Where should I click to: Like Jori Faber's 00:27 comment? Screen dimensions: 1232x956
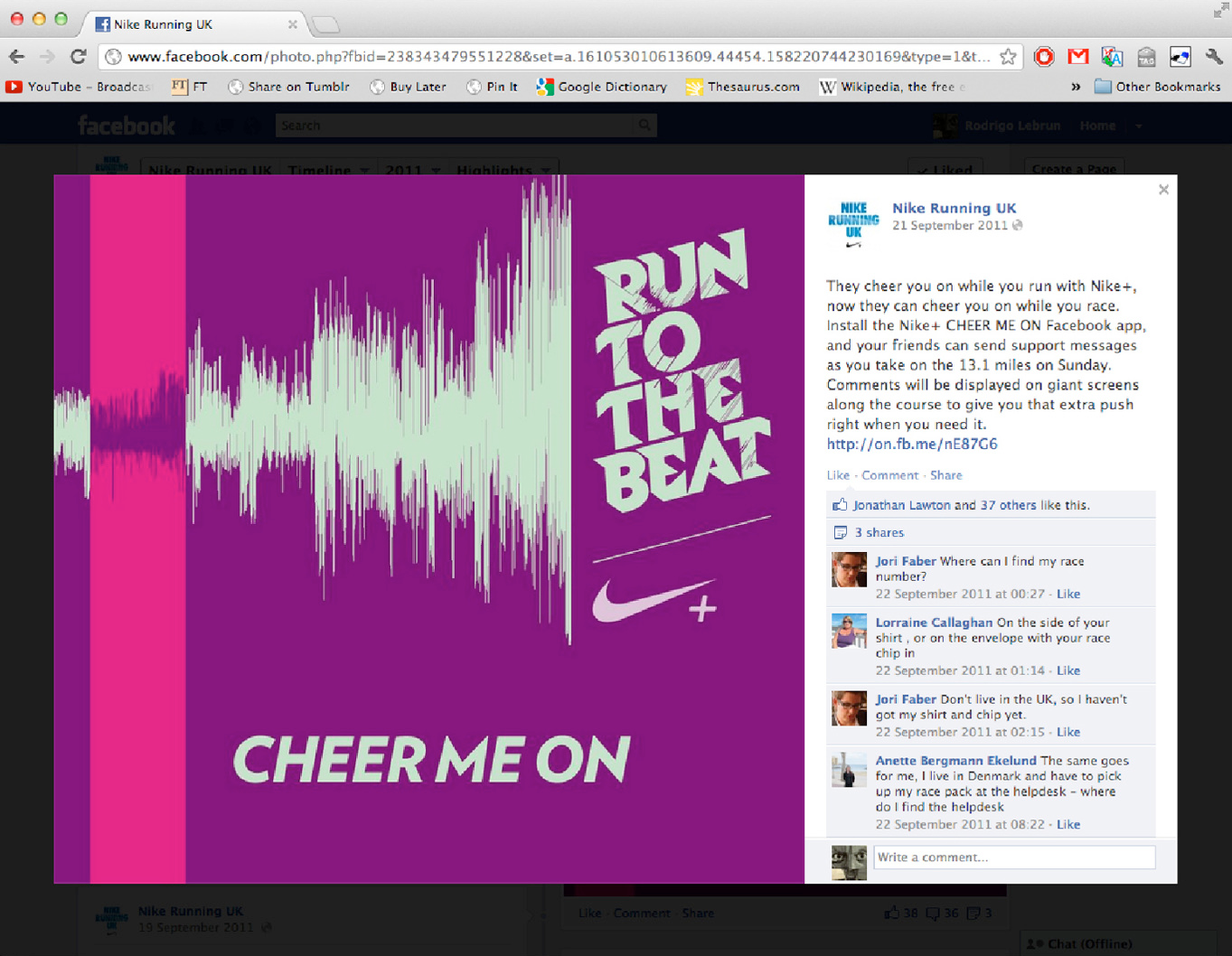tap(1068, 594)
